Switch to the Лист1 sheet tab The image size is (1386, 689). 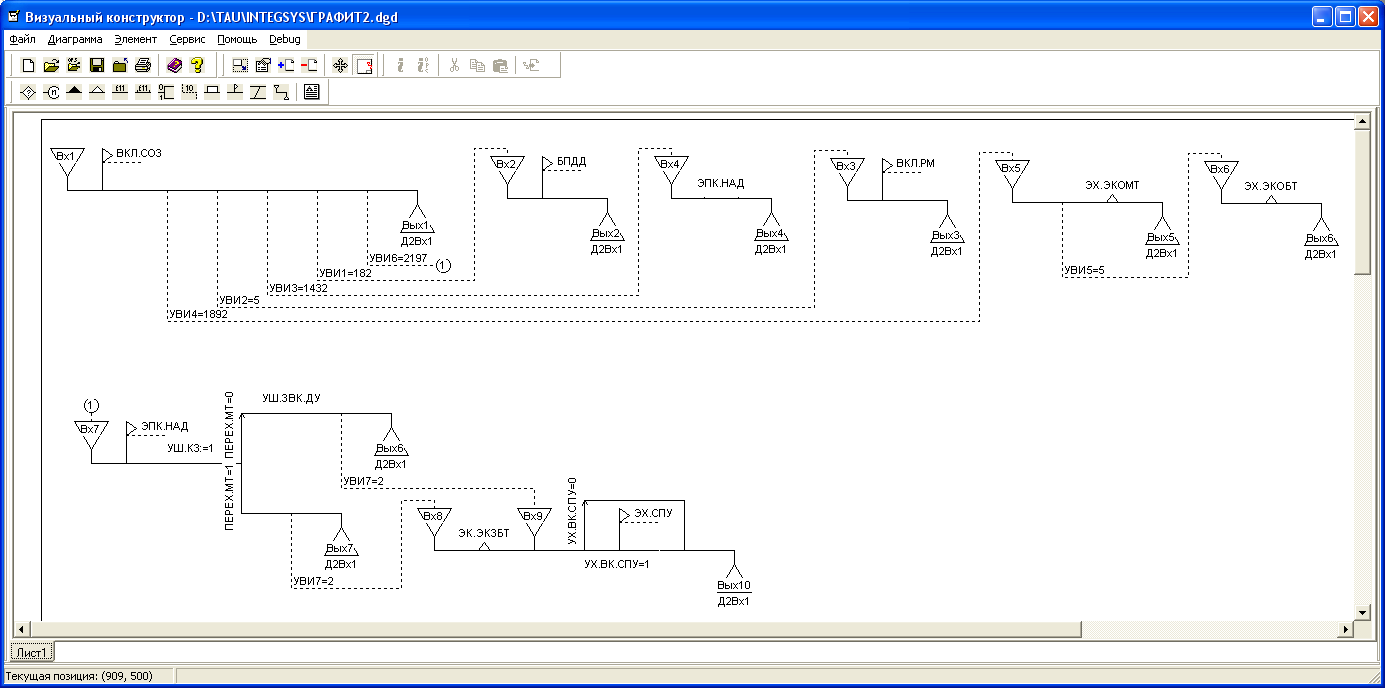(x=32, y=652)
